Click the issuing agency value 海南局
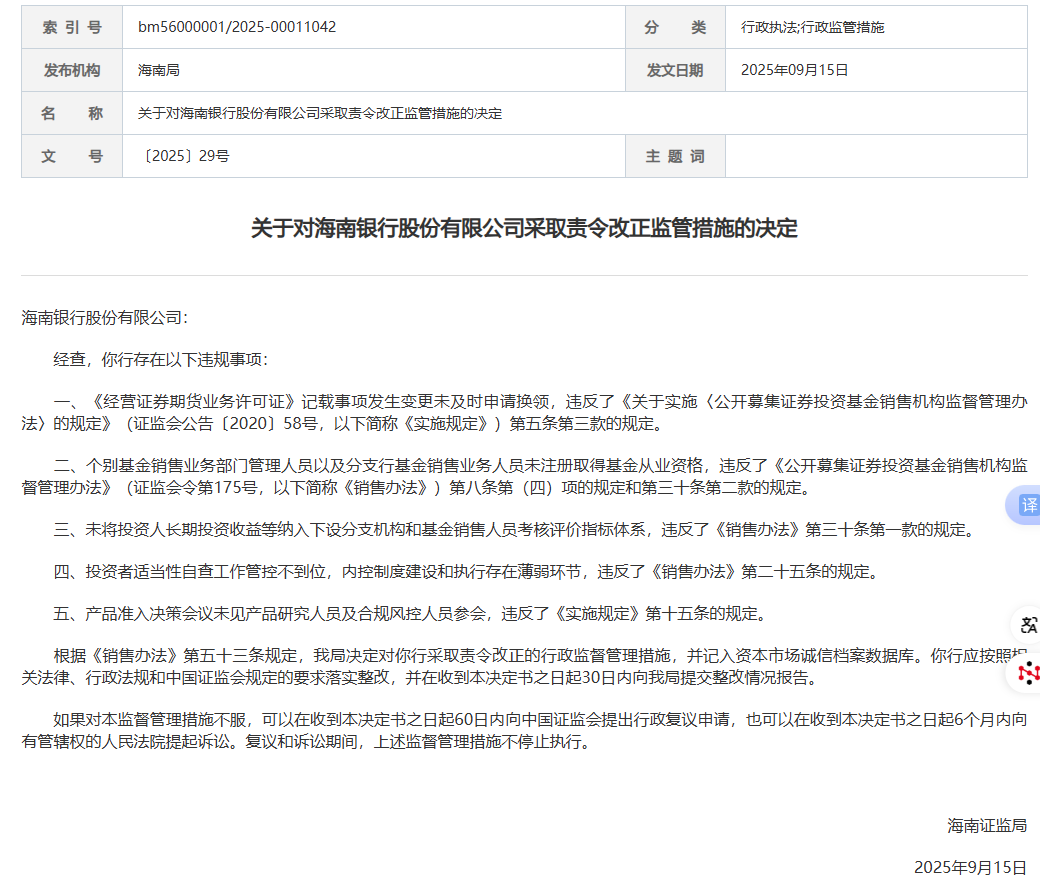The width and height of the screenshot is (1040, 883). pos(158,70)
